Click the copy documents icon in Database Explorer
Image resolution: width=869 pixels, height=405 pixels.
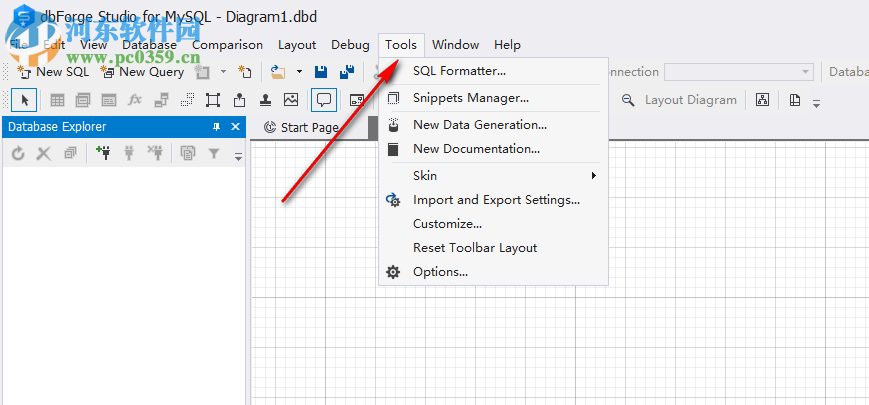coord(188,153)
